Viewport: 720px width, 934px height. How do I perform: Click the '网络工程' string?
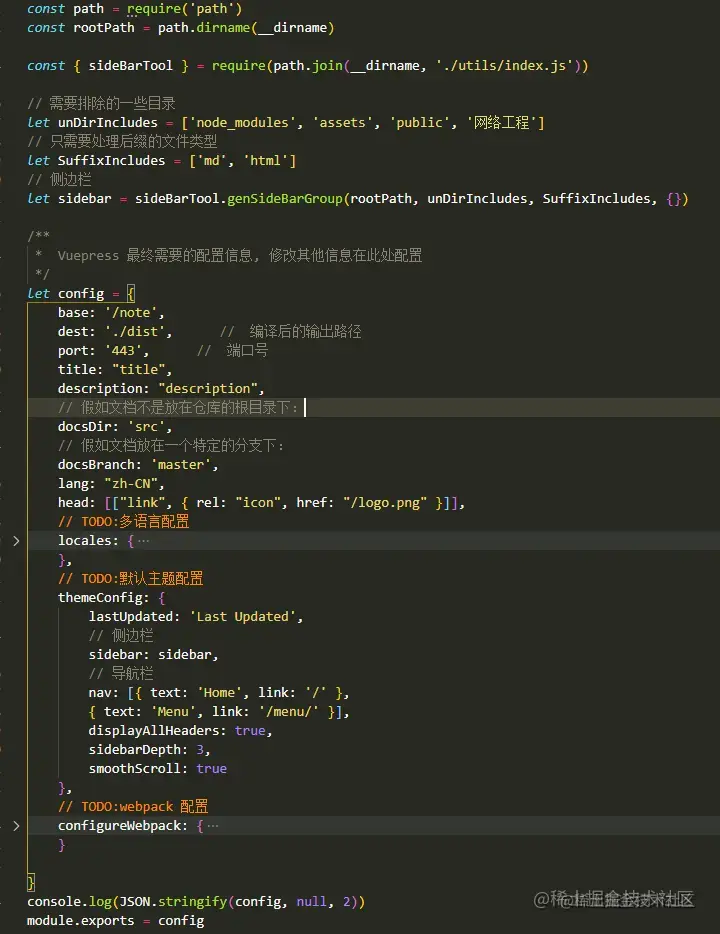(501, 123)
